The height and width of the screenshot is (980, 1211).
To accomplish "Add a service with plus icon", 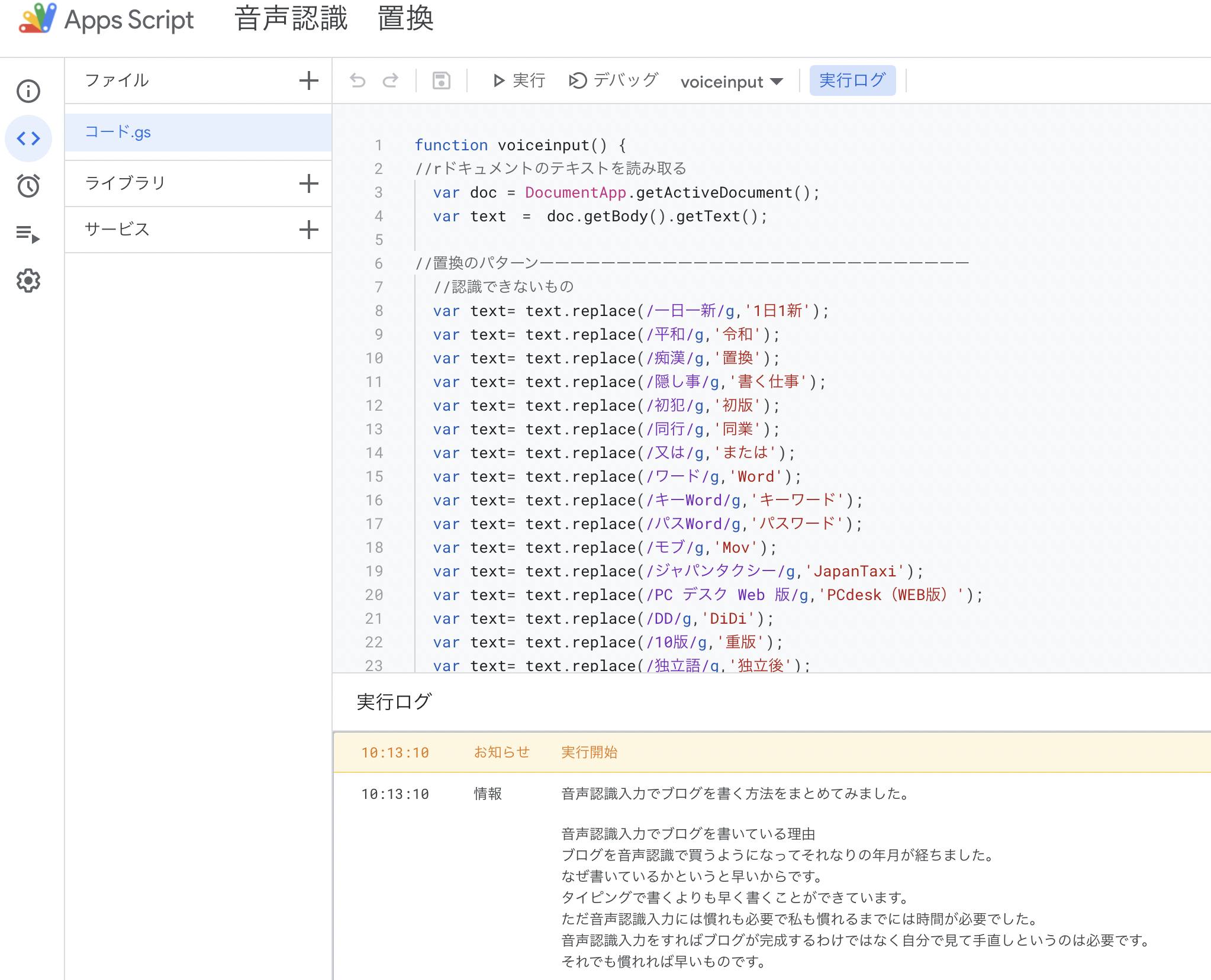I will [308, 230].
